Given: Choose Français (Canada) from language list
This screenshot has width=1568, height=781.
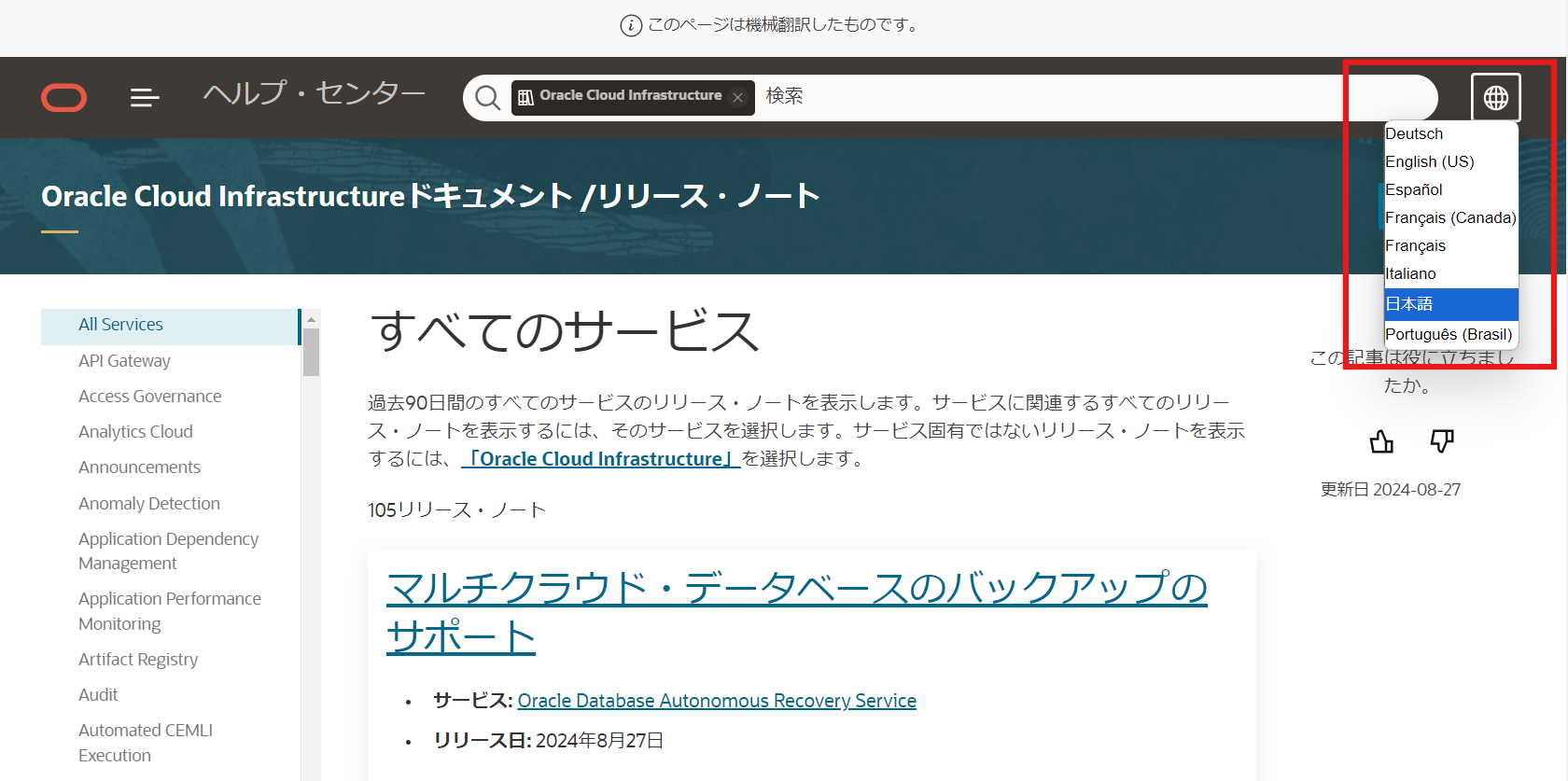Looking at the screenshot, I should [1451, 218].
